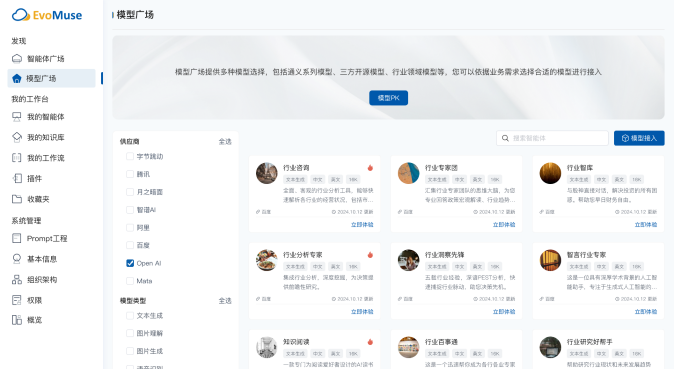
Task: Open 智能体广场 in the sidebar
Action: coord(52,58)
